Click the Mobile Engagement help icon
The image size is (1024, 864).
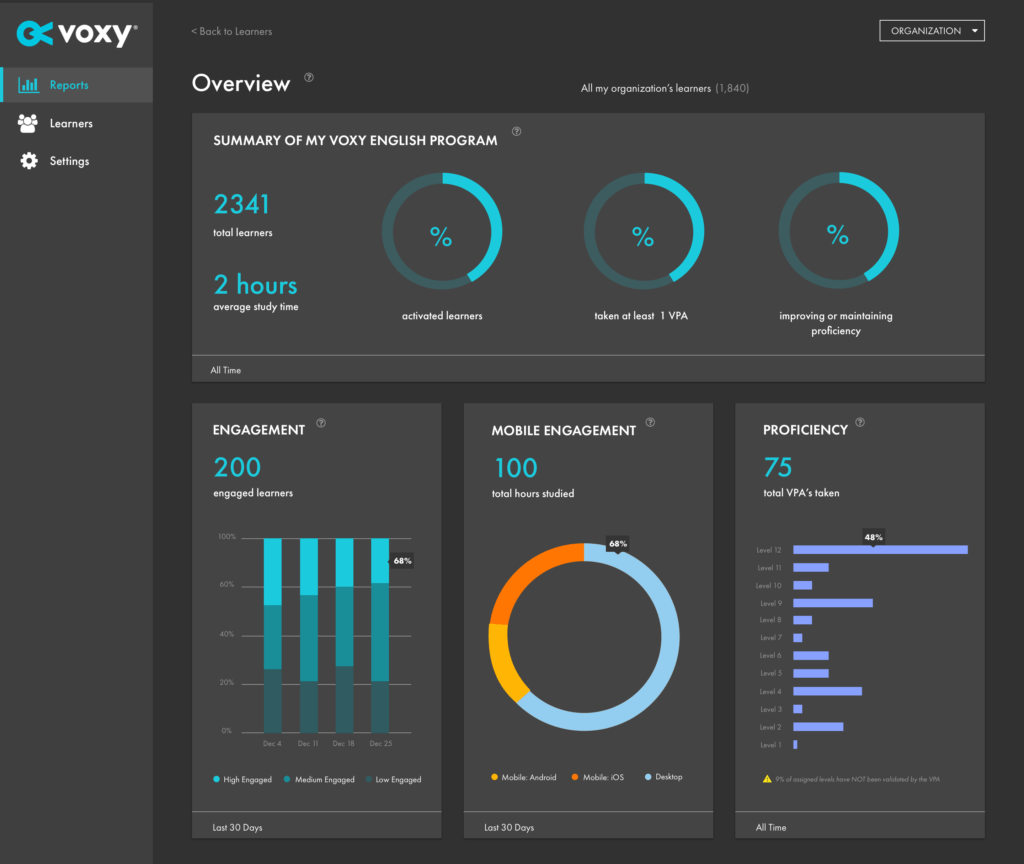pyautogui.click(x=650, y=423)
